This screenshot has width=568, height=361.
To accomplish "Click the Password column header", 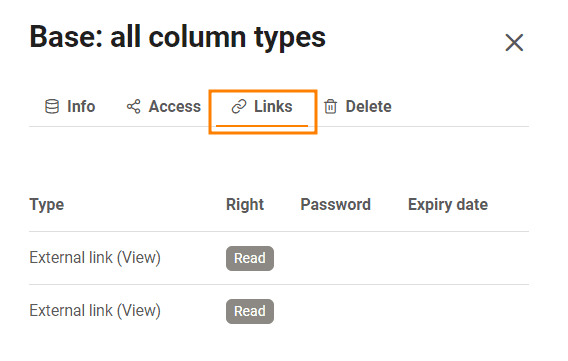I will (335, 205).
